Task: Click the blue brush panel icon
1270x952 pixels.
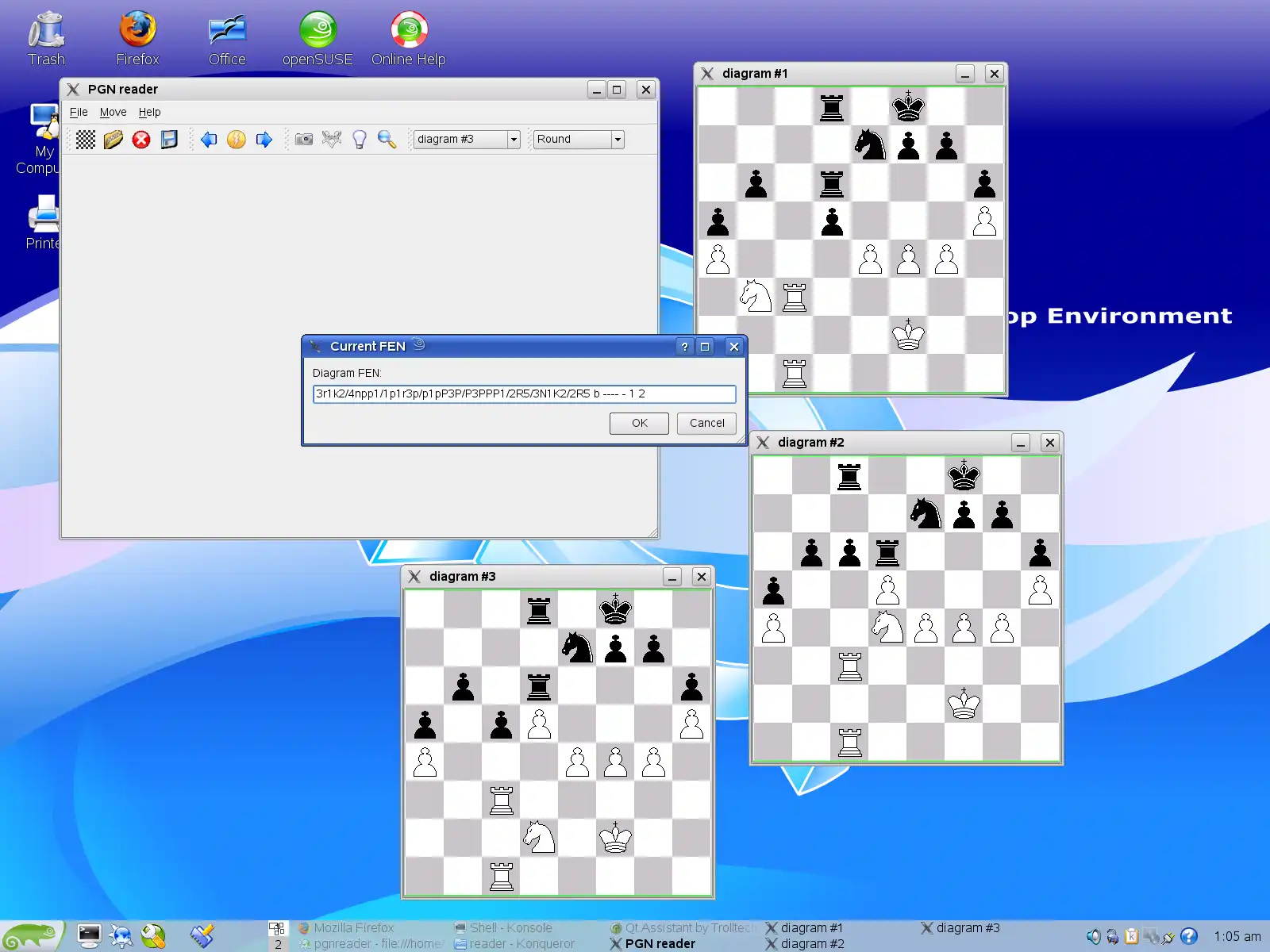Action: point(202,936)
